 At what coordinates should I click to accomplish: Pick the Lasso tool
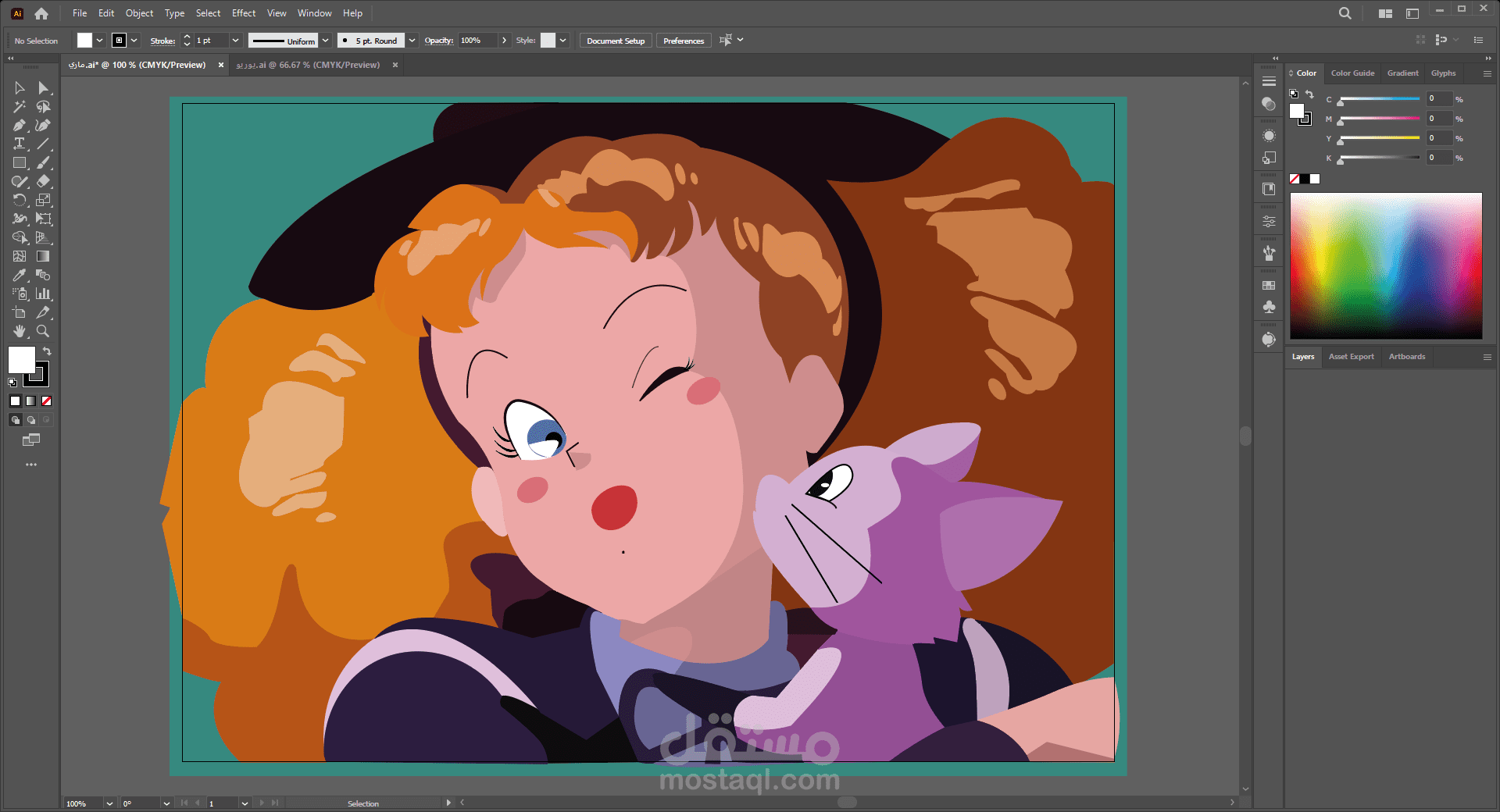point(44,107)
